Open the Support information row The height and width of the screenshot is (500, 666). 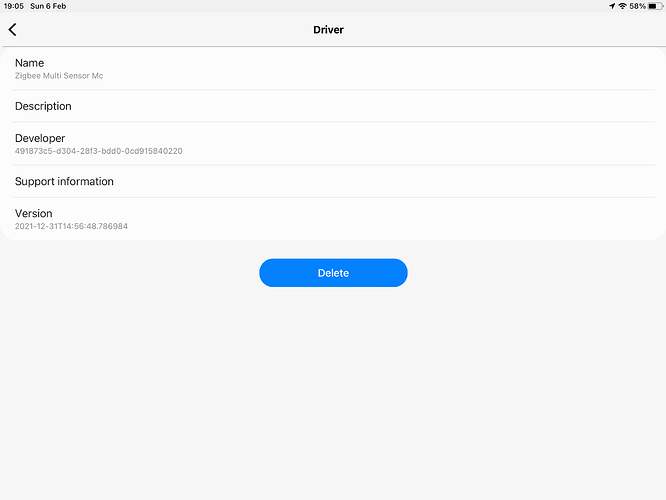coord(333,181)
